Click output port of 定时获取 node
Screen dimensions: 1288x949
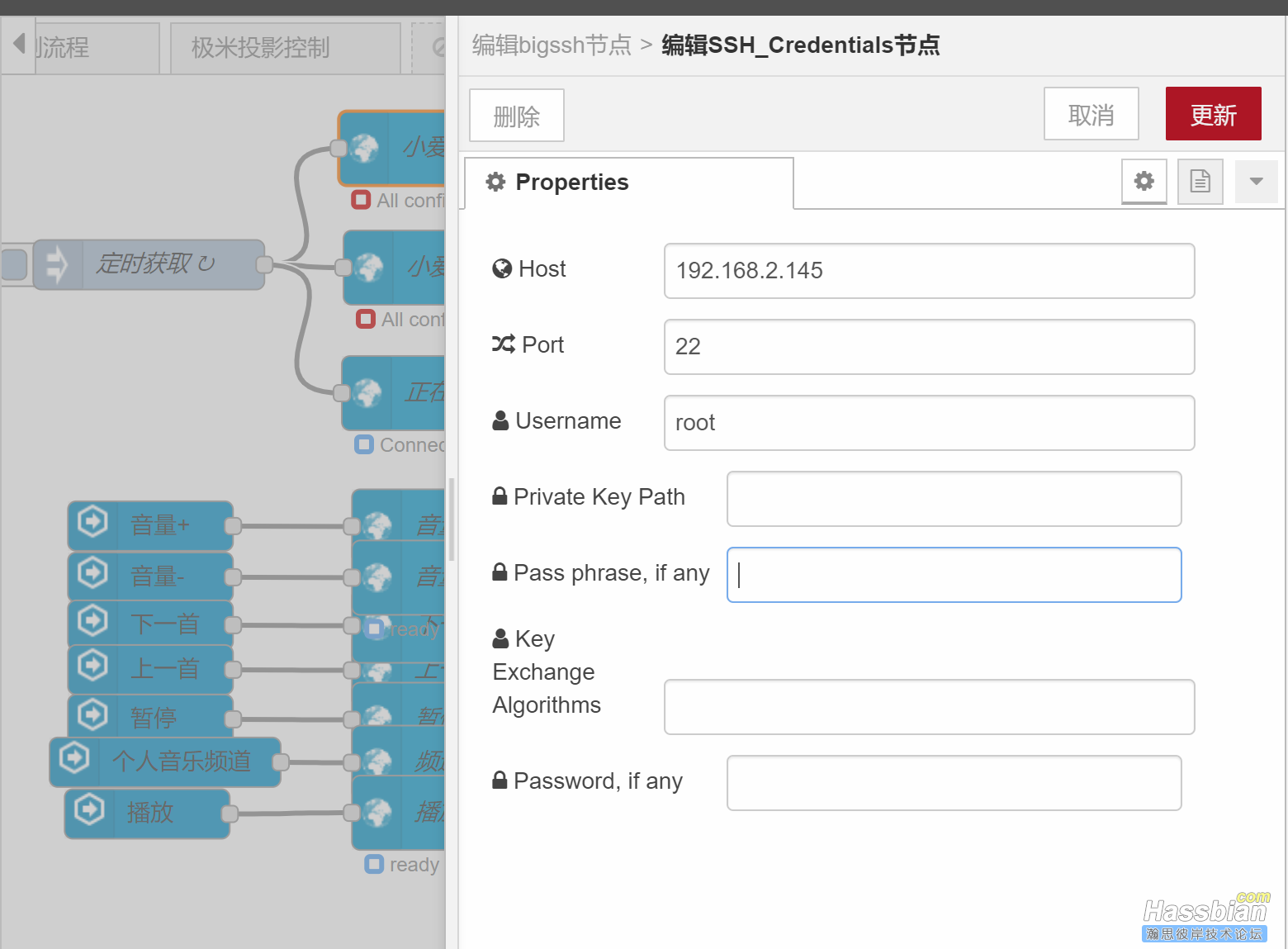(264, 264)
